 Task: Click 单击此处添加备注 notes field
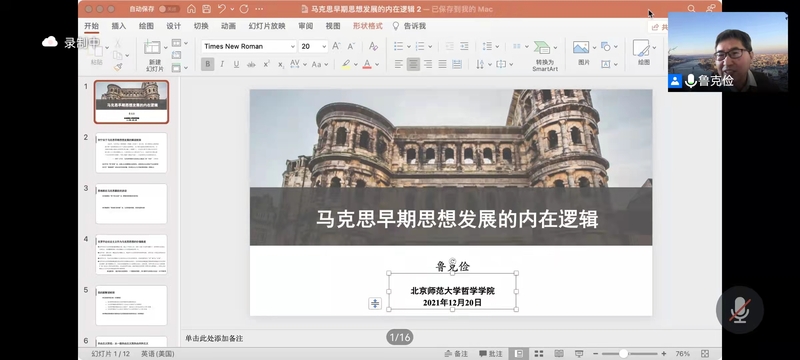click(x=214, y=338)
